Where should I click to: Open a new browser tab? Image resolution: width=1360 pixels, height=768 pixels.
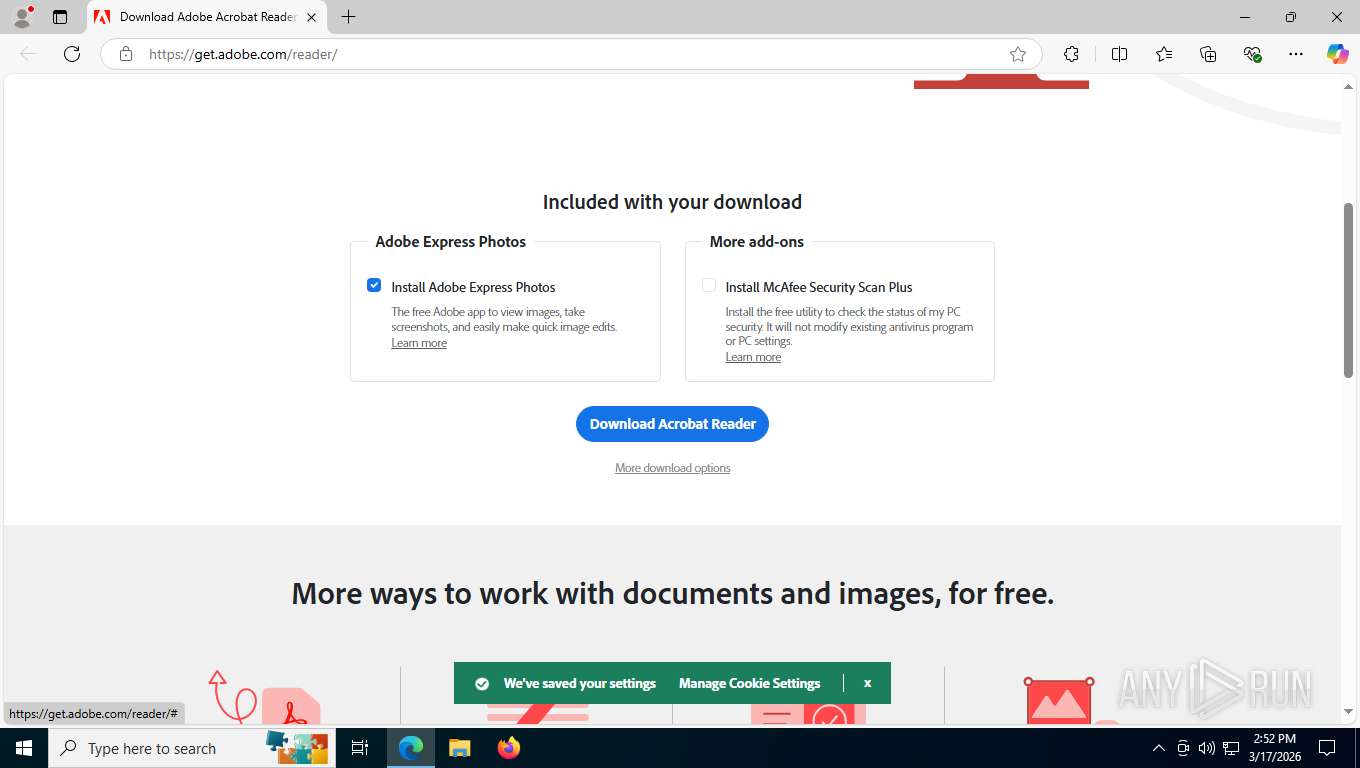348,17
